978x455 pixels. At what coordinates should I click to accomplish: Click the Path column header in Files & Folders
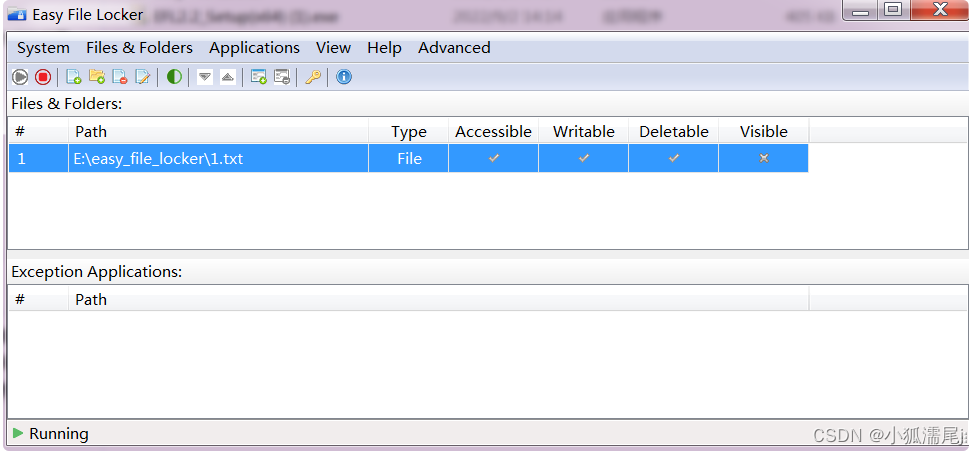(218, 132)
